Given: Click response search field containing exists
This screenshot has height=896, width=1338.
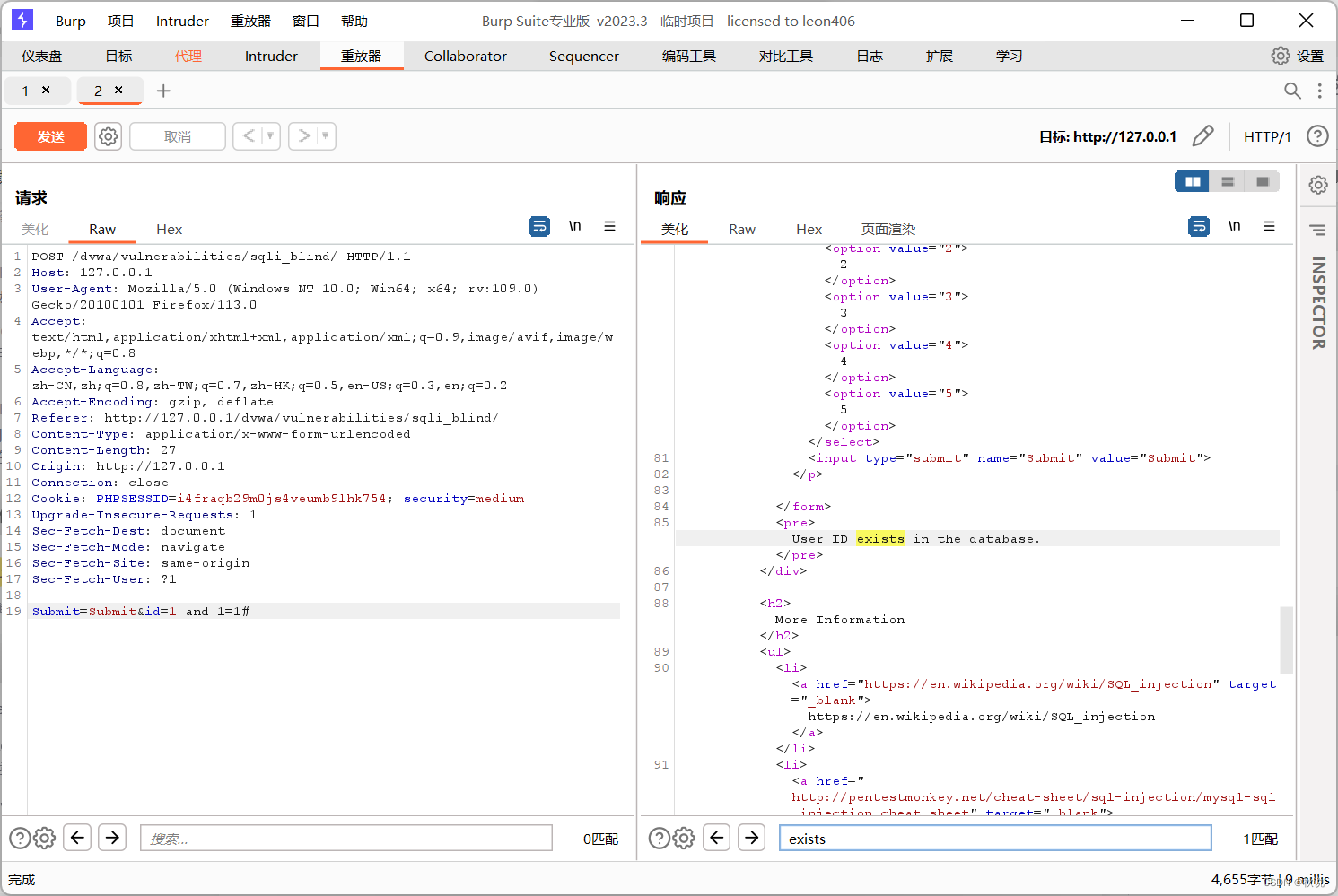Looking at the screenshot, I should click(x=995, y=838).
